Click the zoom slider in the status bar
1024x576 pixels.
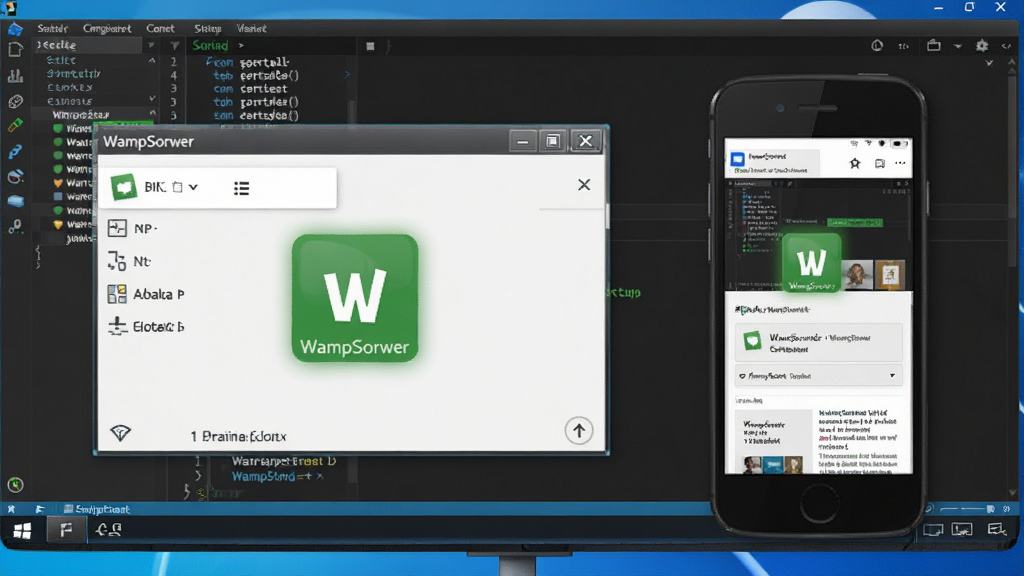(x=968, y=509)
